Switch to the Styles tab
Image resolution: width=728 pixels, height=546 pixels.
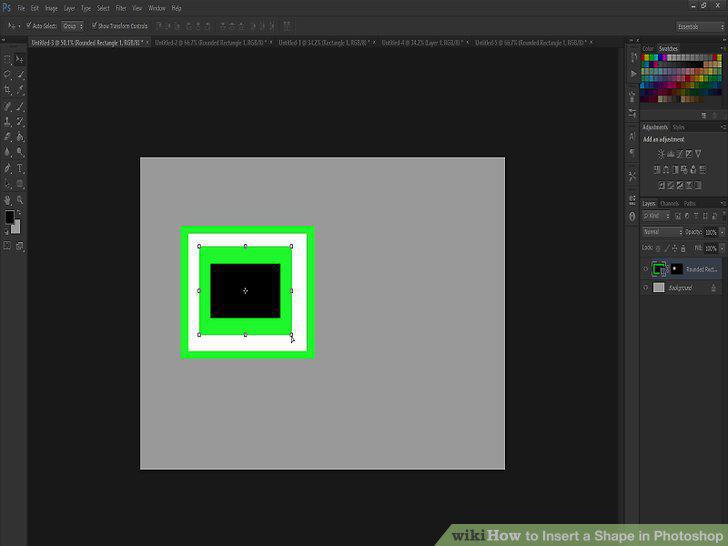pyautogui.click(x=679, y=127)
